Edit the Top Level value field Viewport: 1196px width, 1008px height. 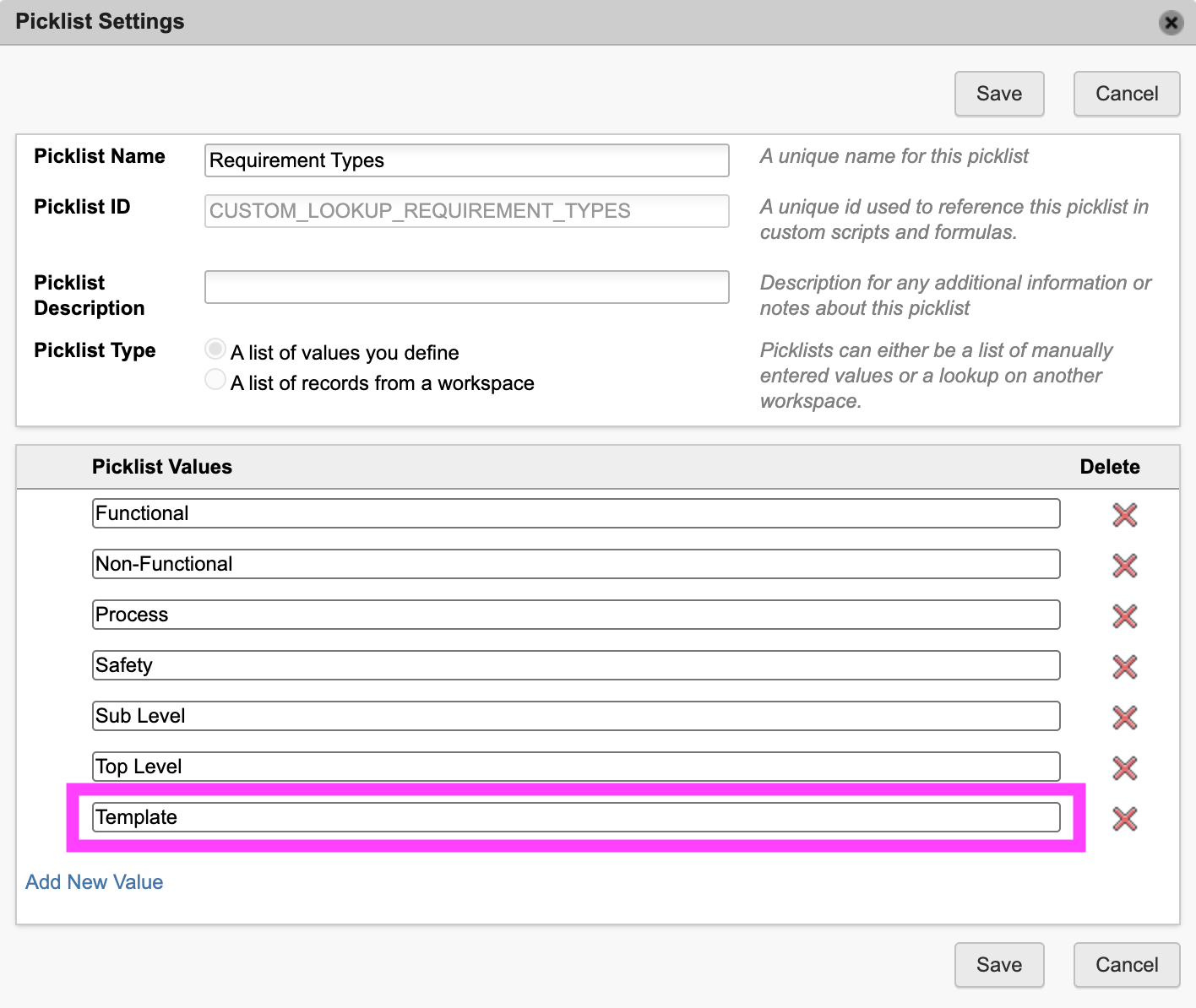pyautogui.click(x=576, y=767)
